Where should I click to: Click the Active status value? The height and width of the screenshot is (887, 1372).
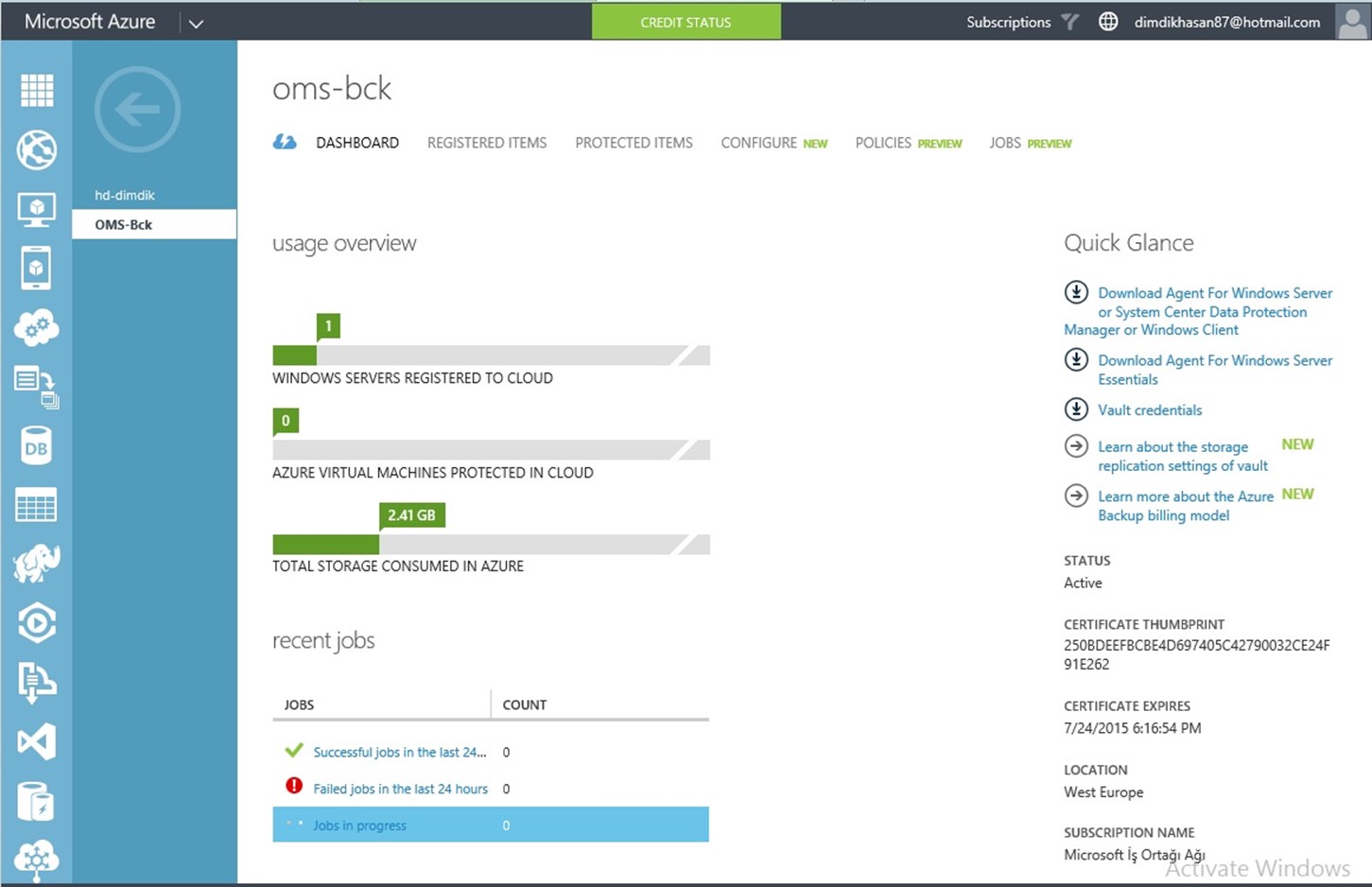click(1083, 583)
